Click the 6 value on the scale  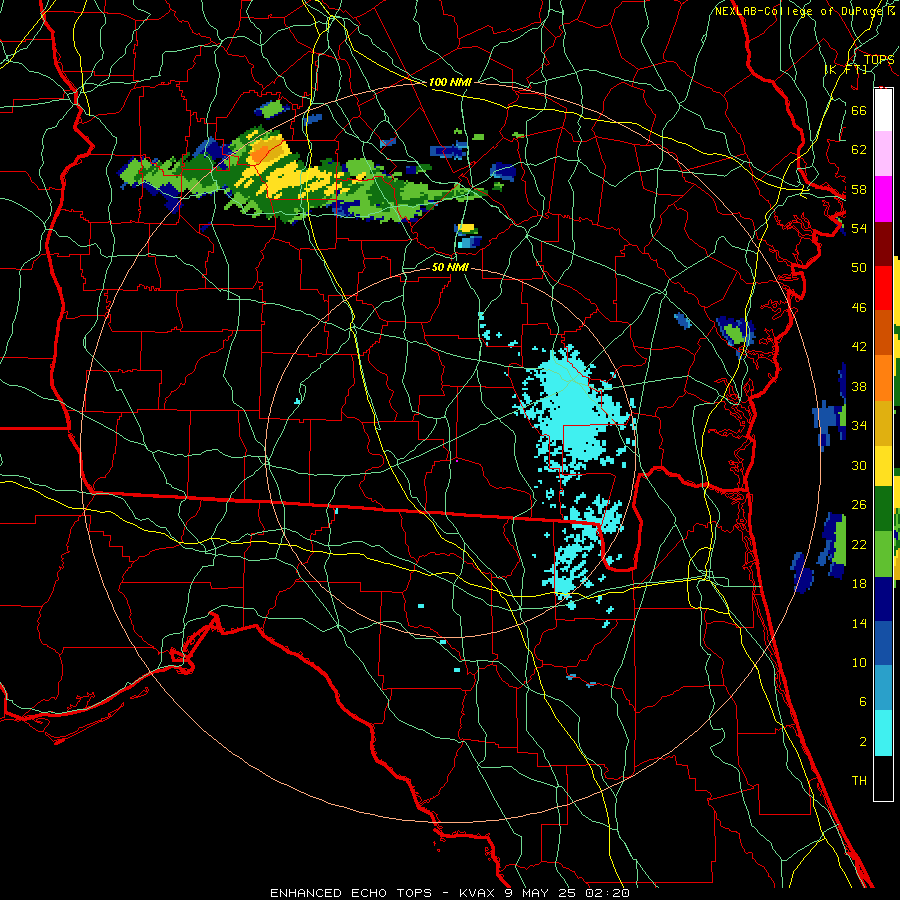tap(862, 701)
